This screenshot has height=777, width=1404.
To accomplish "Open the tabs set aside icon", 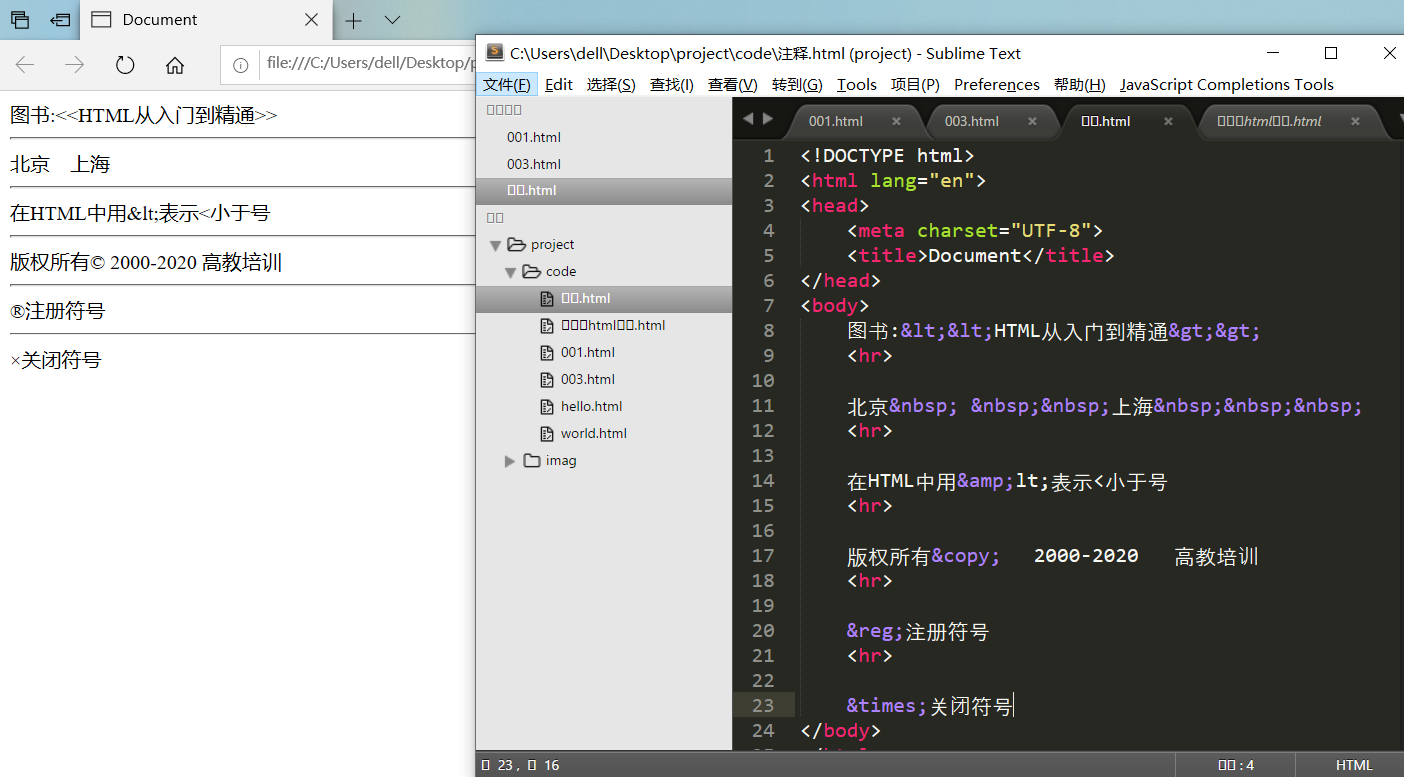I will (20, 19).
